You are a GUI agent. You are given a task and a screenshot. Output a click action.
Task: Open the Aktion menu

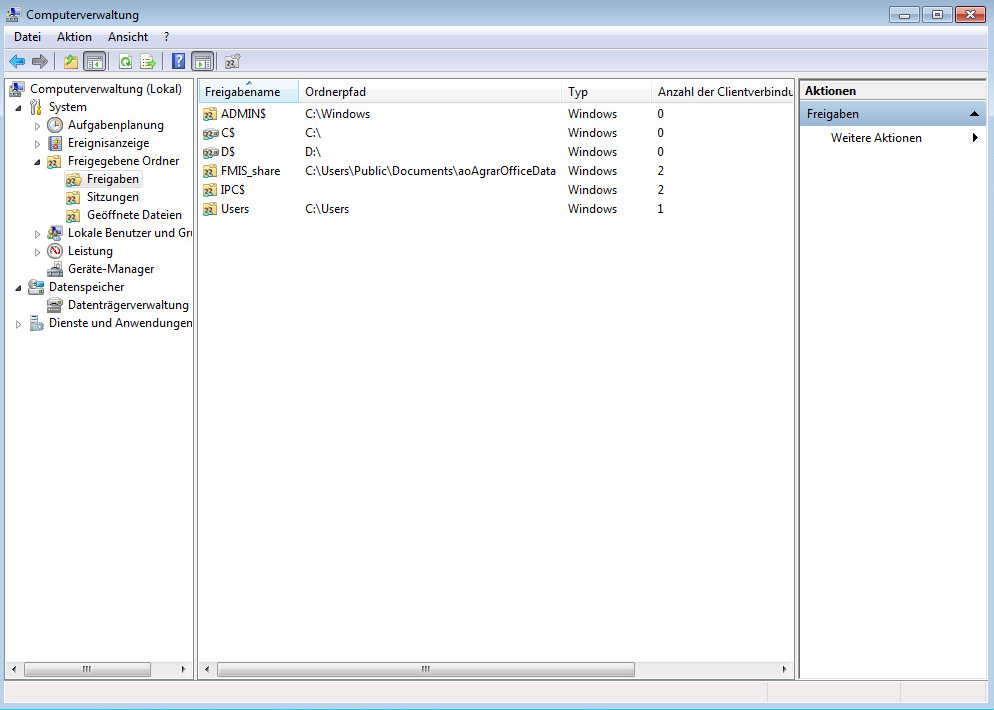[x=74, y=37]
